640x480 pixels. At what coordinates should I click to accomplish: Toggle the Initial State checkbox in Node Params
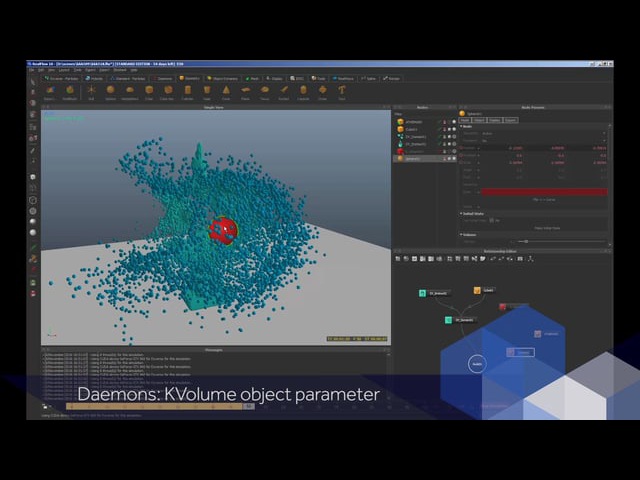pyautogui.click(x=491, y=220)
